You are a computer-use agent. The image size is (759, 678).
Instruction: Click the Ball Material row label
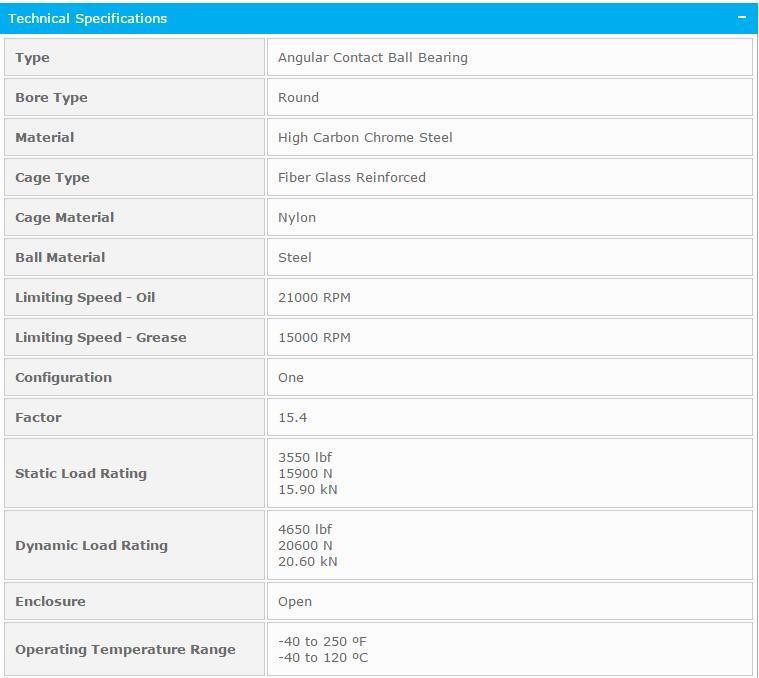pyautogui.click(x=60, y=257)
